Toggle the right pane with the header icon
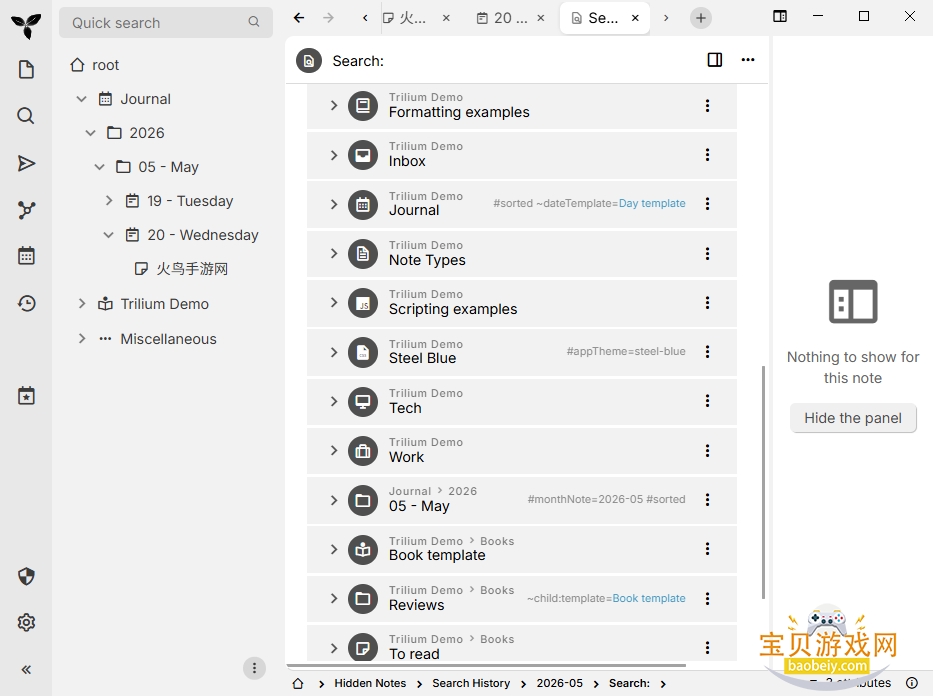This screenshot has width=933, height=696. point(715,59)
